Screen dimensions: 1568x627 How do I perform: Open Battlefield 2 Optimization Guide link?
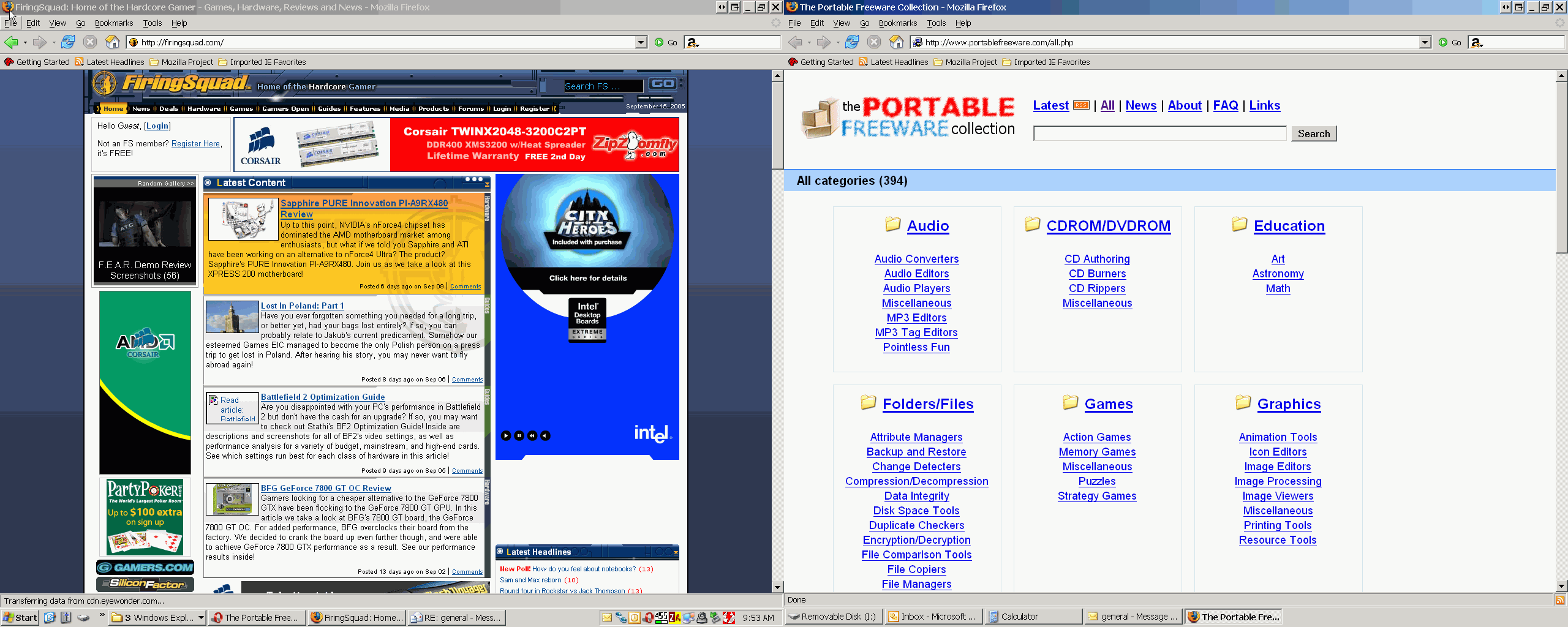tap(323, 397)
